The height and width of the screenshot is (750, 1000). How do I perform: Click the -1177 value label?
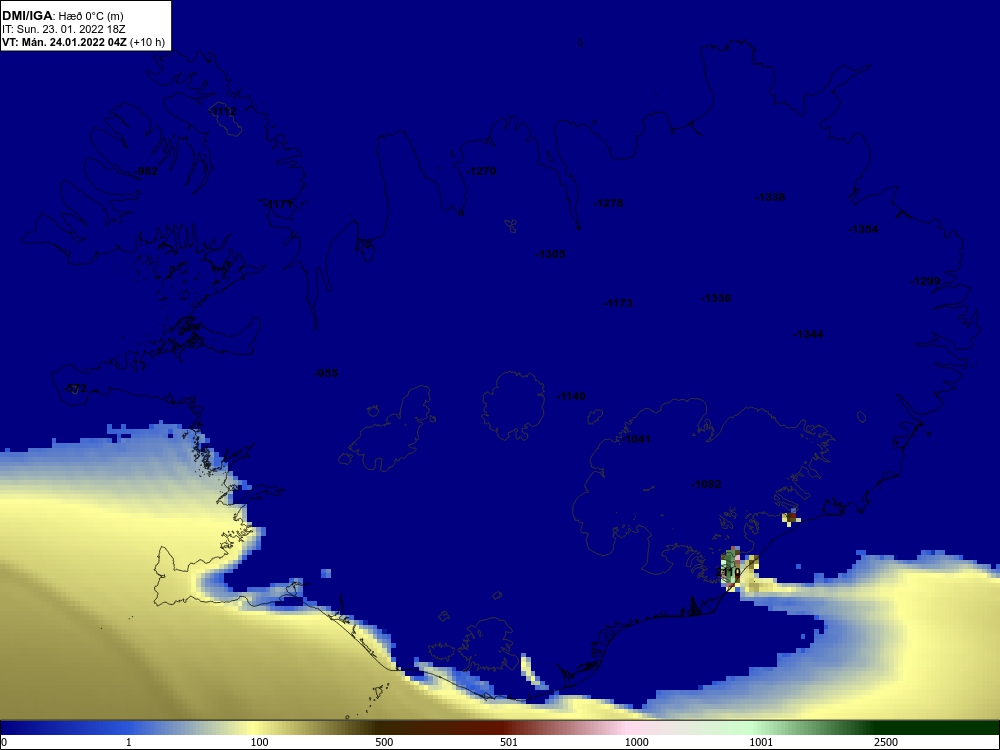click(x=279, y=204)
